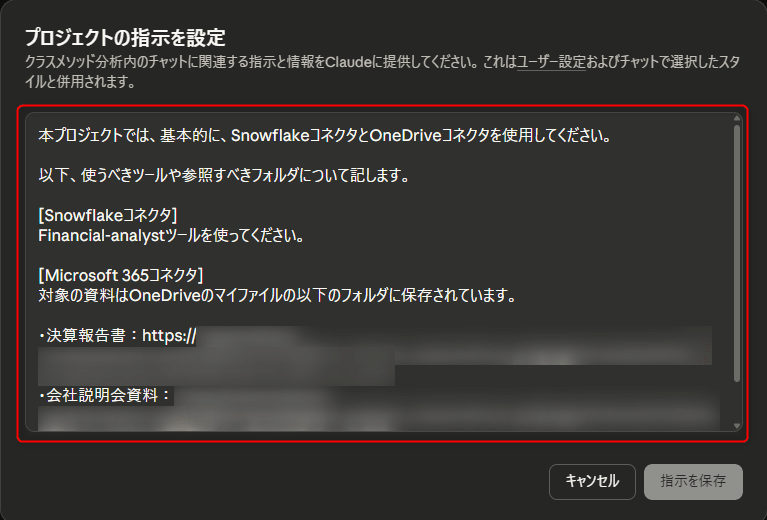This screenshot has height=520, width=767.
Task: Click the 指示を保存 button
Action: coord(693,482)
